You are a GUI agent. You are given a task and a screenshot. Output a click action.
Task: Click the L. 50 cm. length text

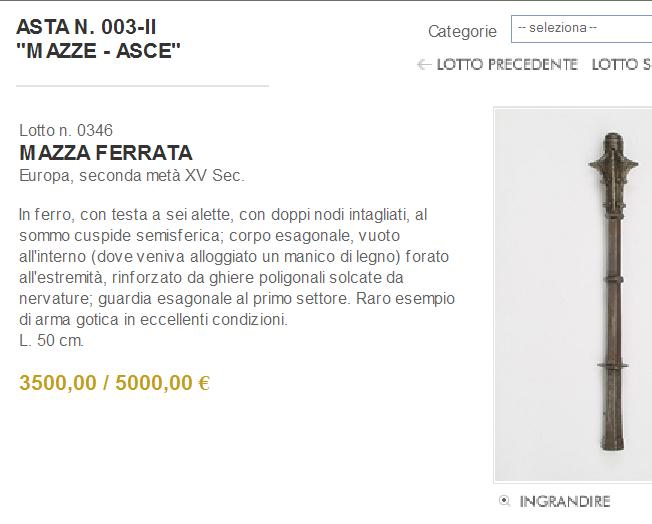[52, 341]
